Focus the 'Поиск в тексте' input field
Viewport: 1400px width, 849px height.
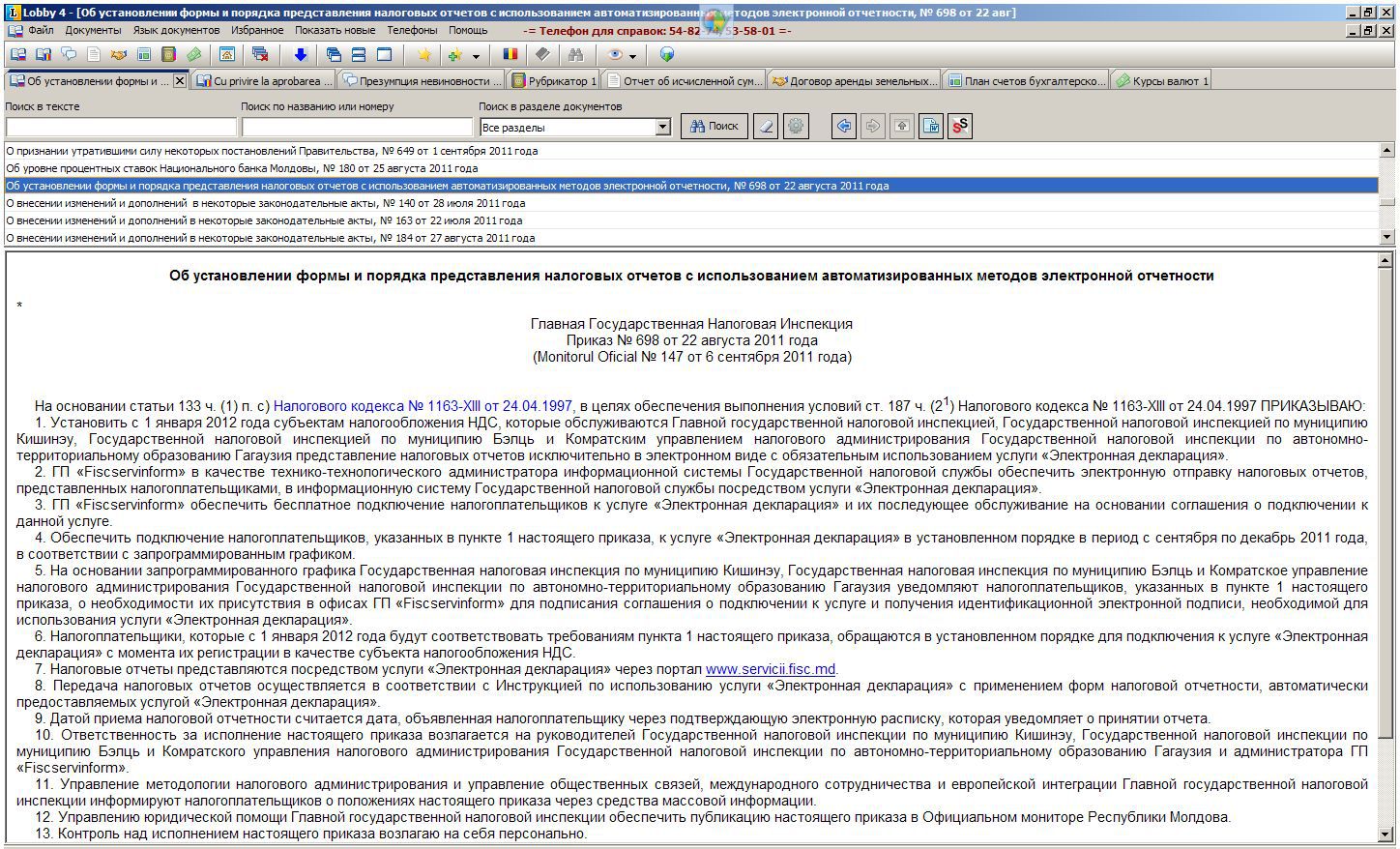[121, 127]
